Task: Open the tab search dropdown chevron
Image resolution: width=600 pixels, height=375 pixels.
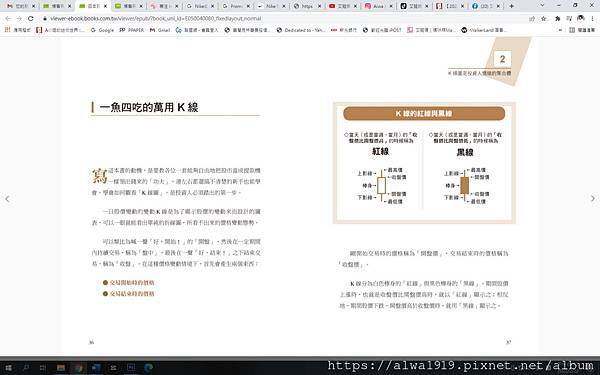Action: pos(542,5)
